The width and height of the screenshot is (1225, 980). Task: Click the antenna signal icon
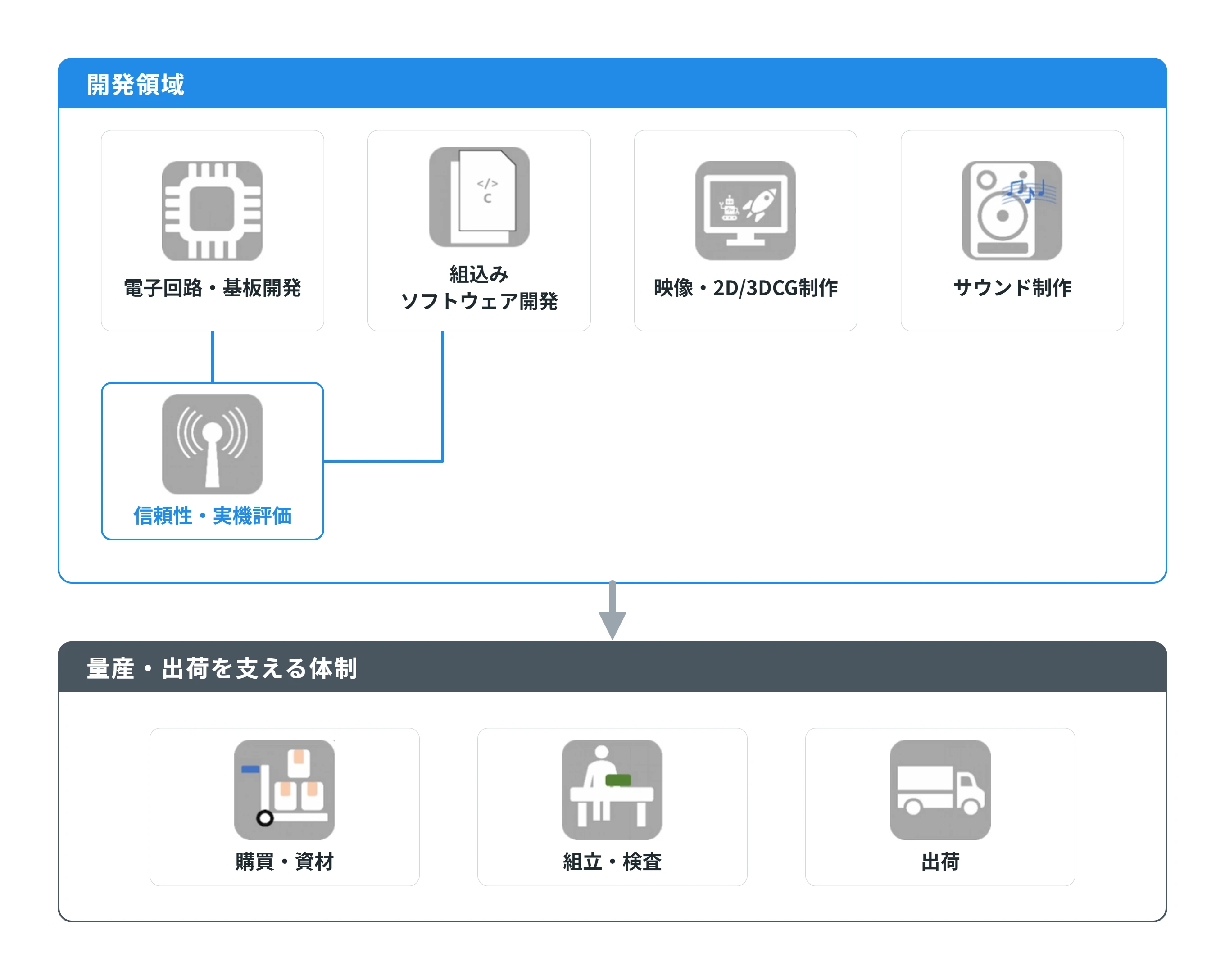tap(212, 444)
